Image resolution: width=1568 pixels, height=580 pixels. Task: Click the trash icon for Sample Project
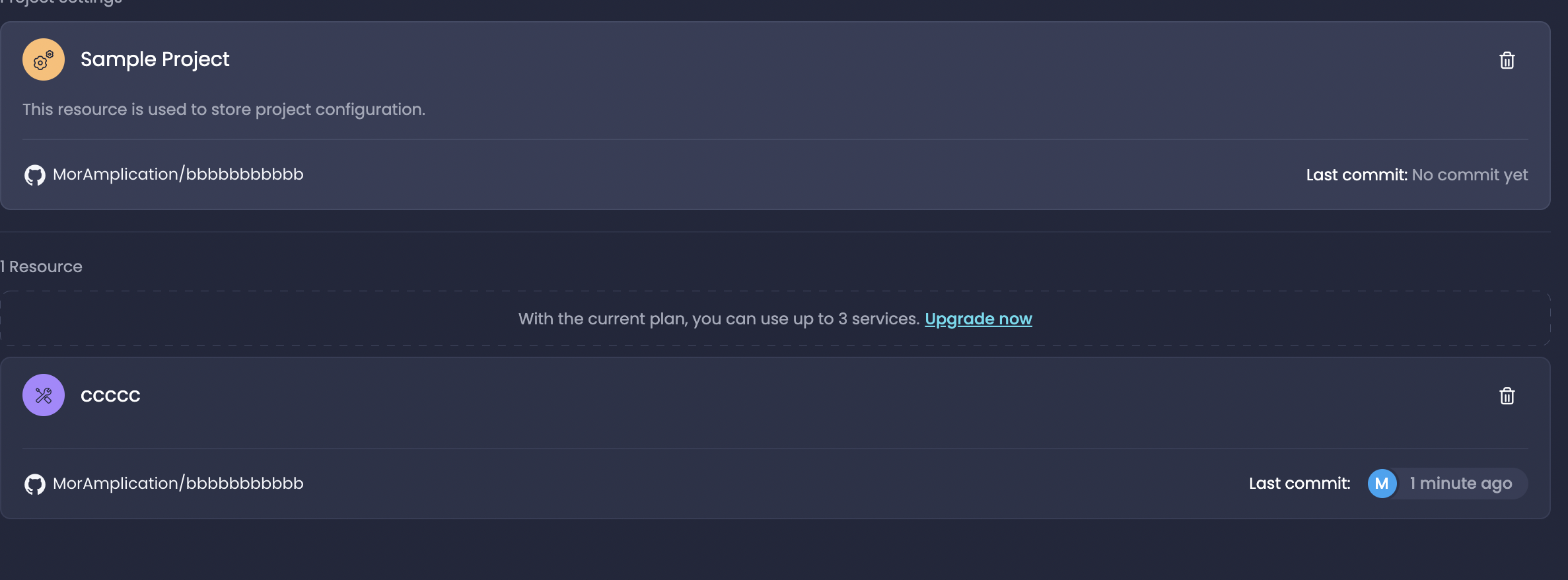pyautogui.click(x=1507, y=60)
